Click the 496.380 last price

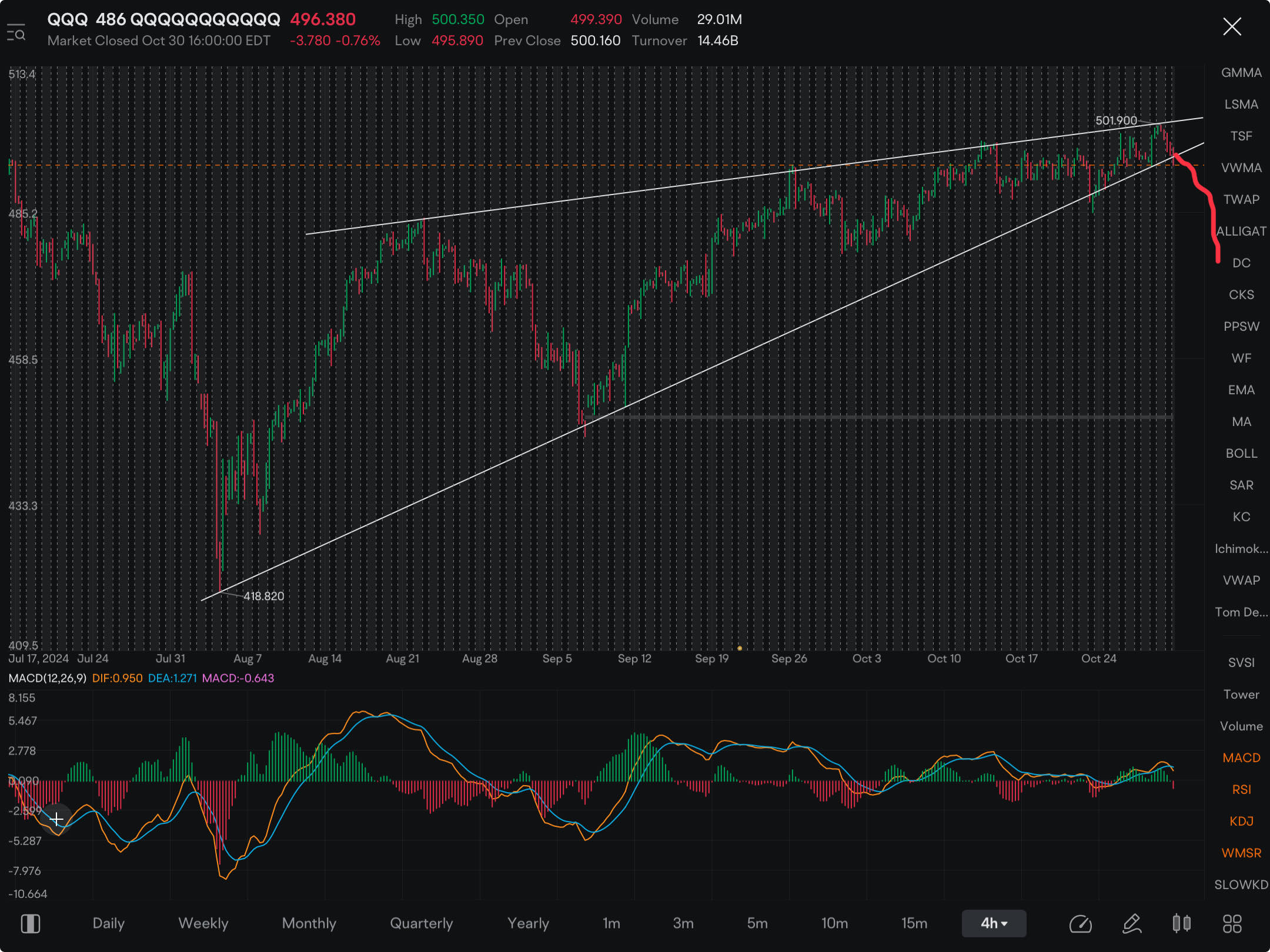pyautogui.click(x=323, y=19)
